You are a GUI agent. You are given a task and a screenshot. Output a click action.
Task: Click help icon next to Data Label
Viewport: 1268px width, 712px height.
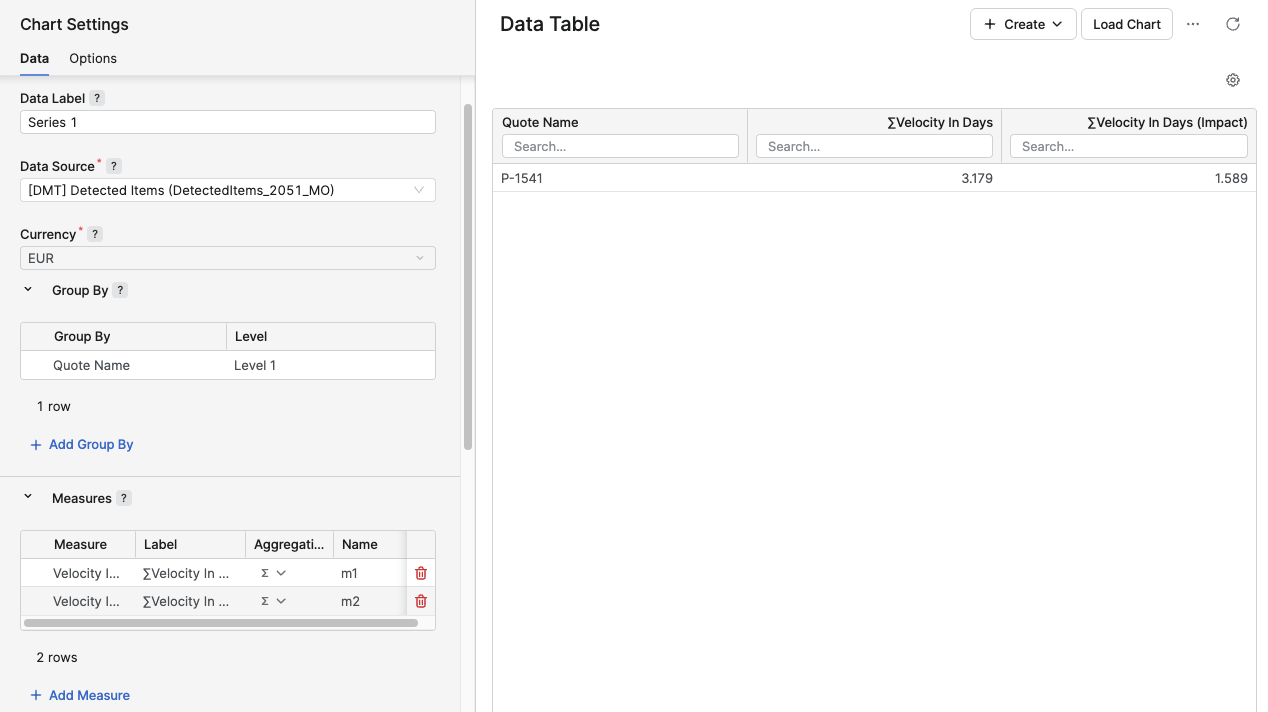(x=97, y=98)
